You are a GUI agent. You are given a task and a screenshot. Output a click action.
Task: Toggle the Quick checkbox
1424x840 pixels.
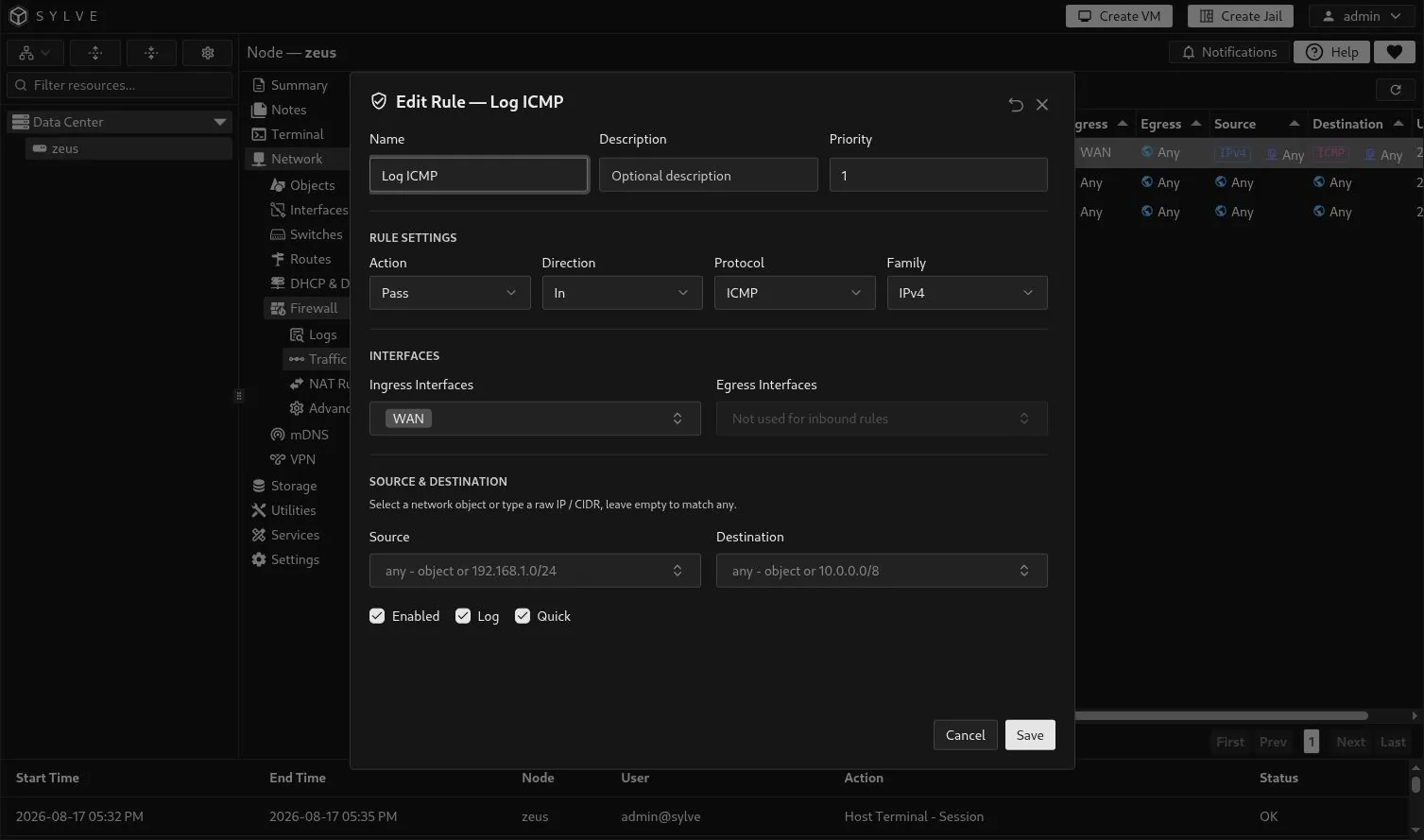[x=523, y=616]
